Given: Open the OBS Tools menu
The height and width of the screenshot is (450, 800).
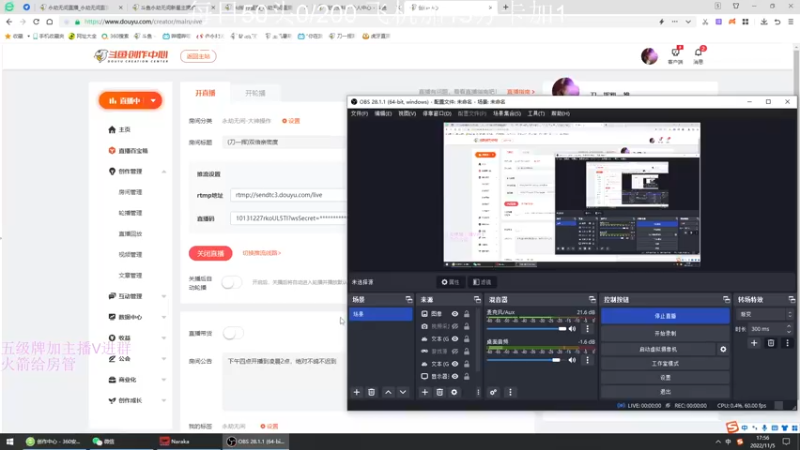Looking at the screenshot, I should [536, 113].
